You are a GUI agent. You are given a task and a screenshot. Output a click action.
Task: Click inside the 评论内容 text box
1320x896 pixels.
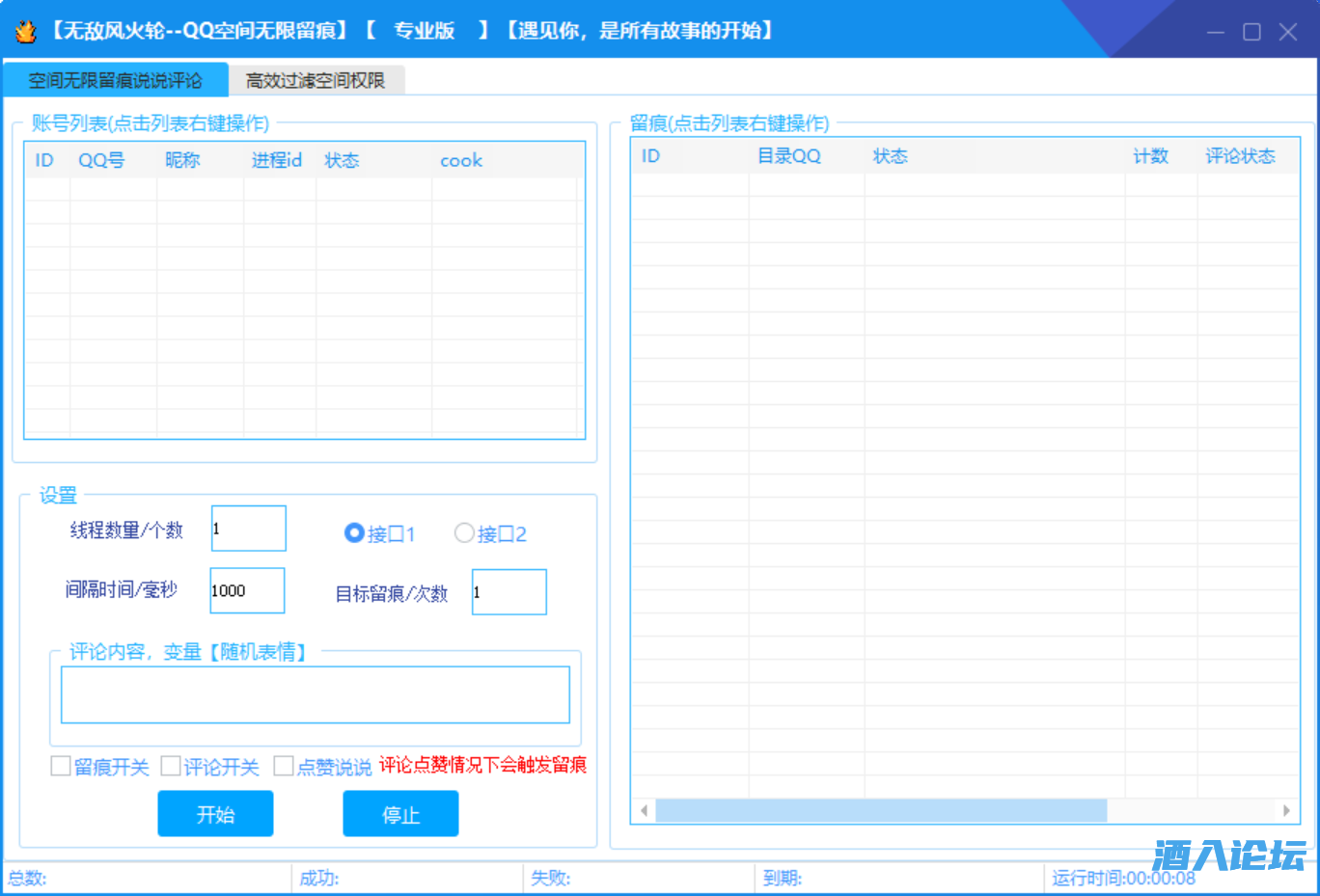pos(315,694)
